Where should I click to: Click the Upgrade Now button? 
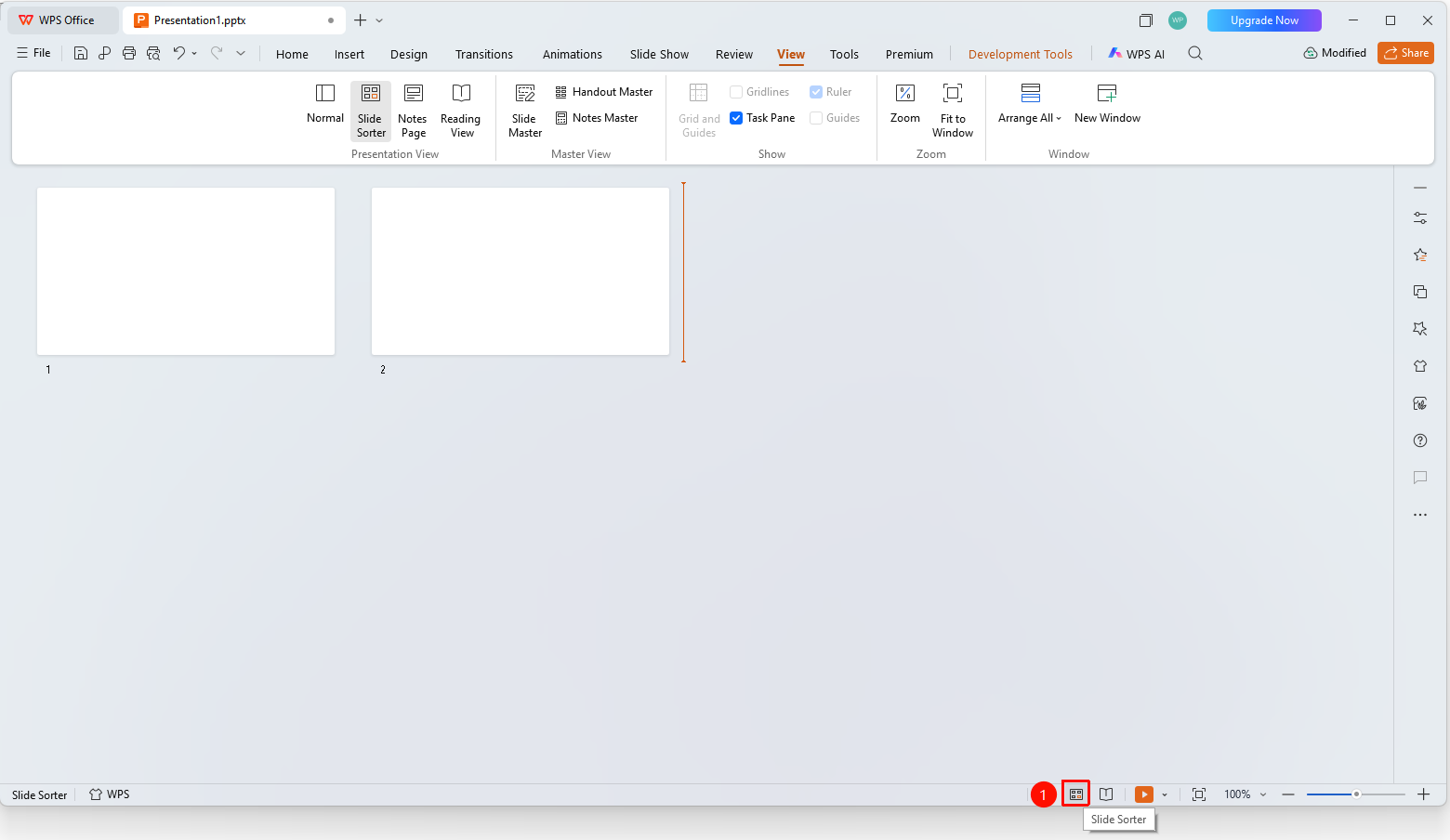(x=1264, y=20)
